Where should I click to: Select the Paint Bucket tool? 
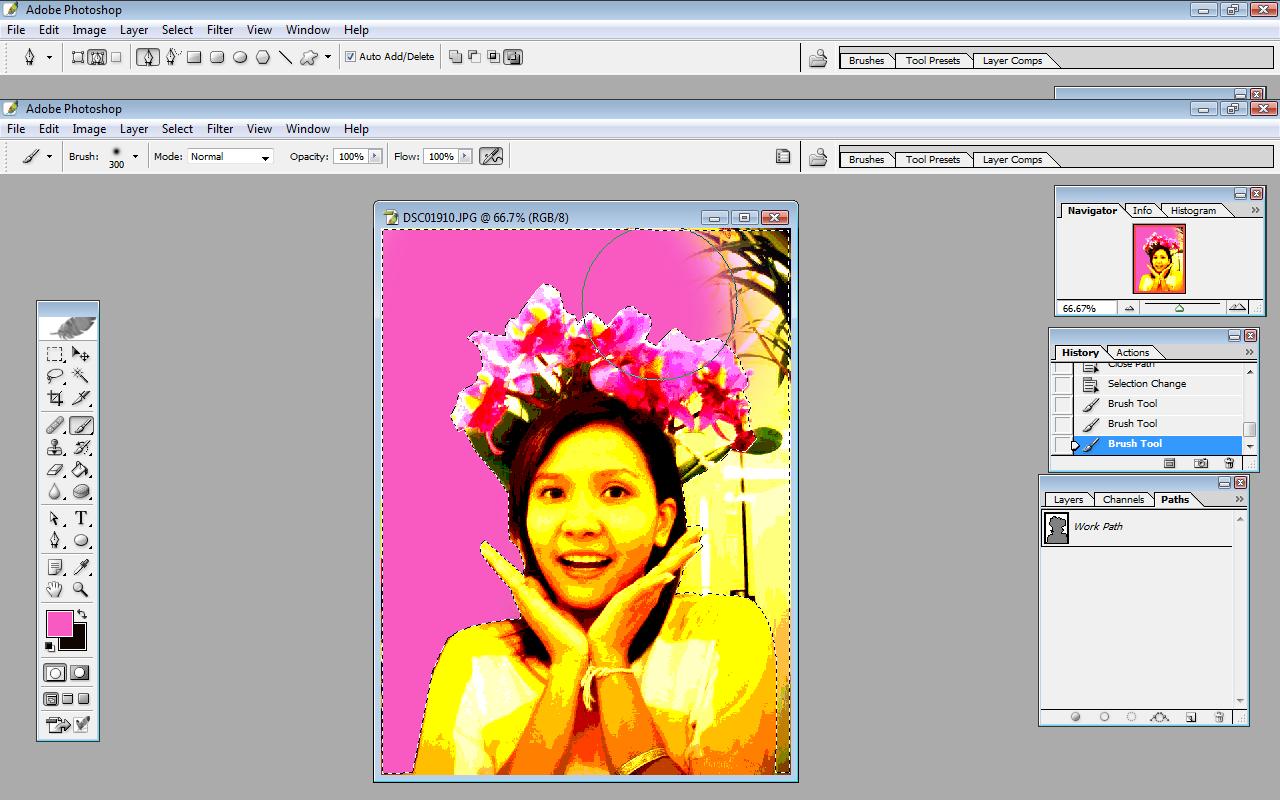pos(81,470)
